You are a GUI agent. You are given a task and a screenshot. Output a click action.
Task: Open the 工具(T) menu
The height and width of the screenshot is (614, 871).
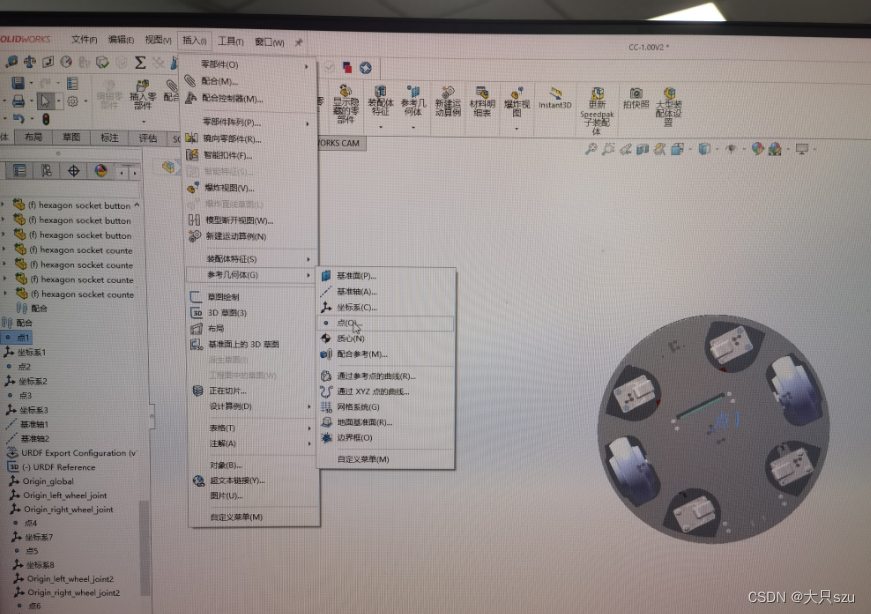point(231,41)
